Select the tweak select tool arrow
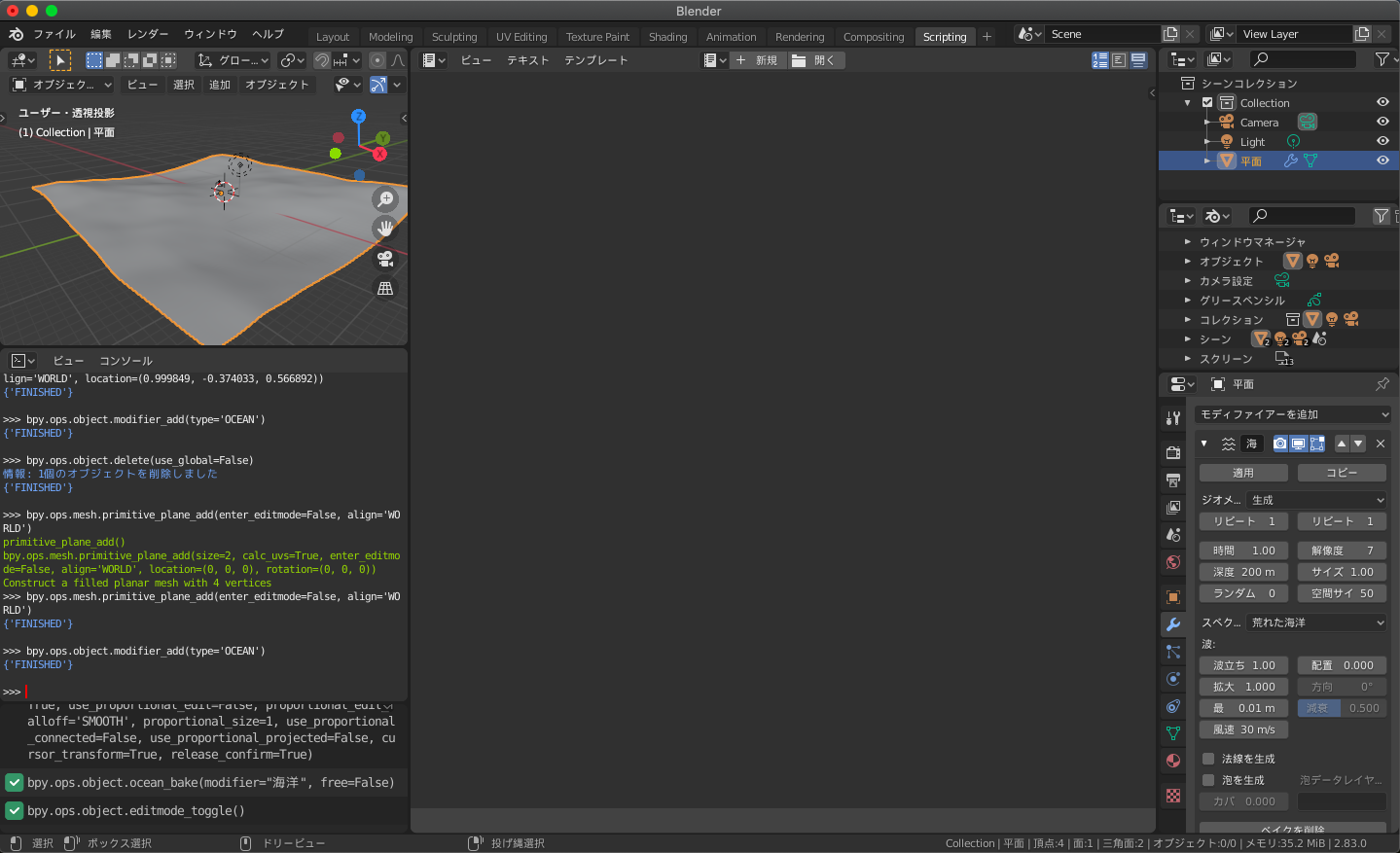The width and height of the screenshot is (1400, 853). pos(60,60)
